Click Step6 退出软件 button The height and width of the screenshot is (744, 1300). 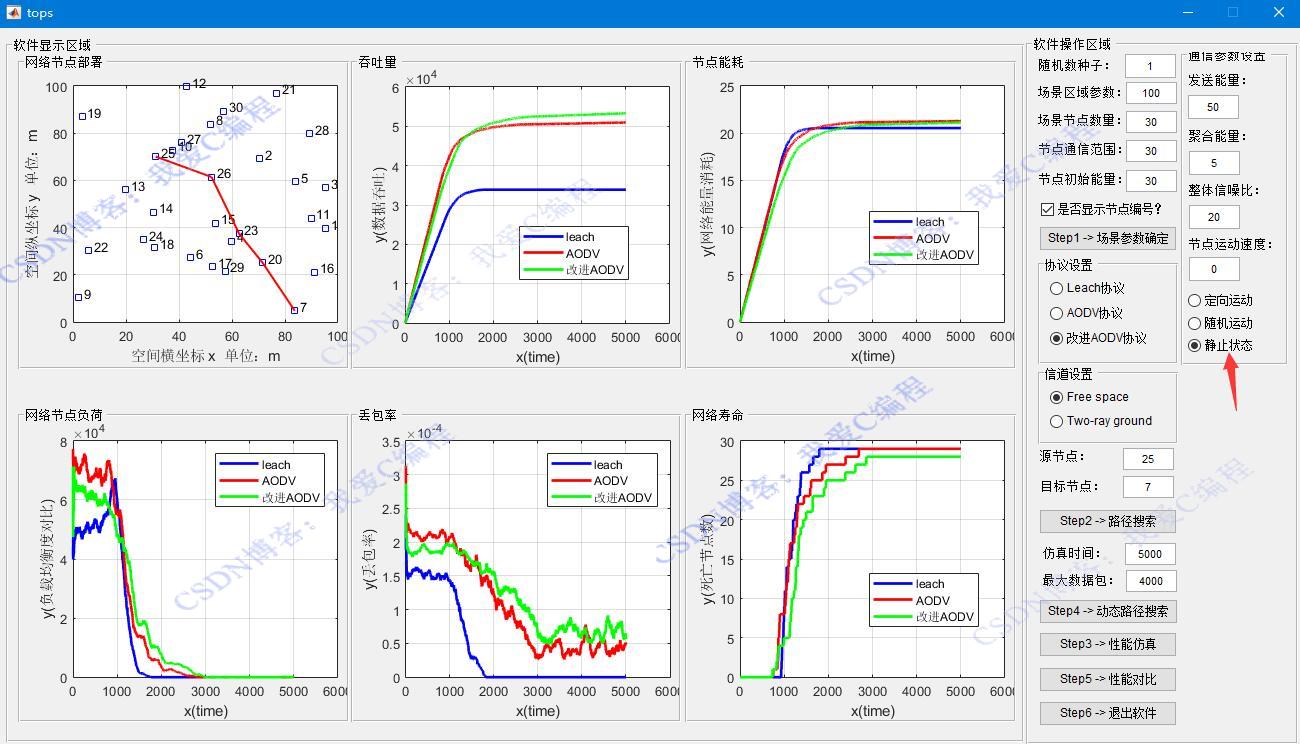coord(1108,713)
